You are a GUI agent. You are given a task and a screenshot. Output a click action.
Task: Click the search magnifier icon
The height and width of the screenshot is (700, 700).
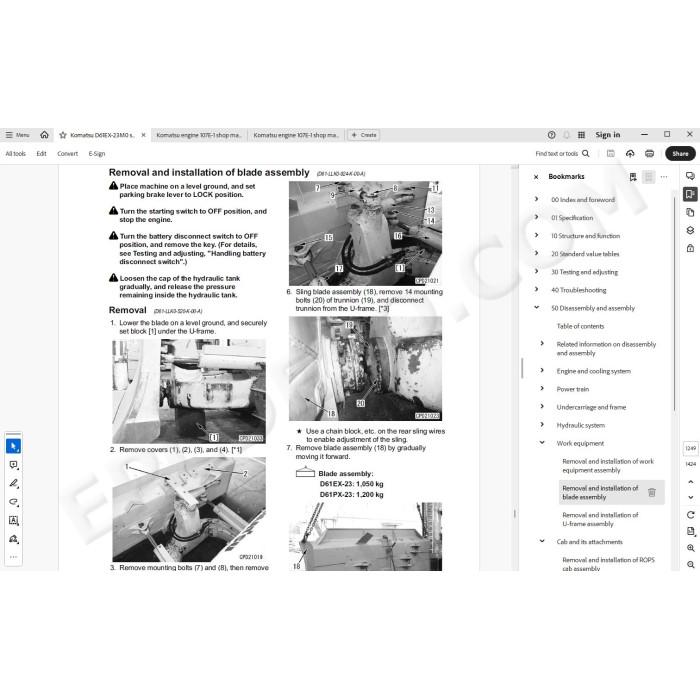586,154
